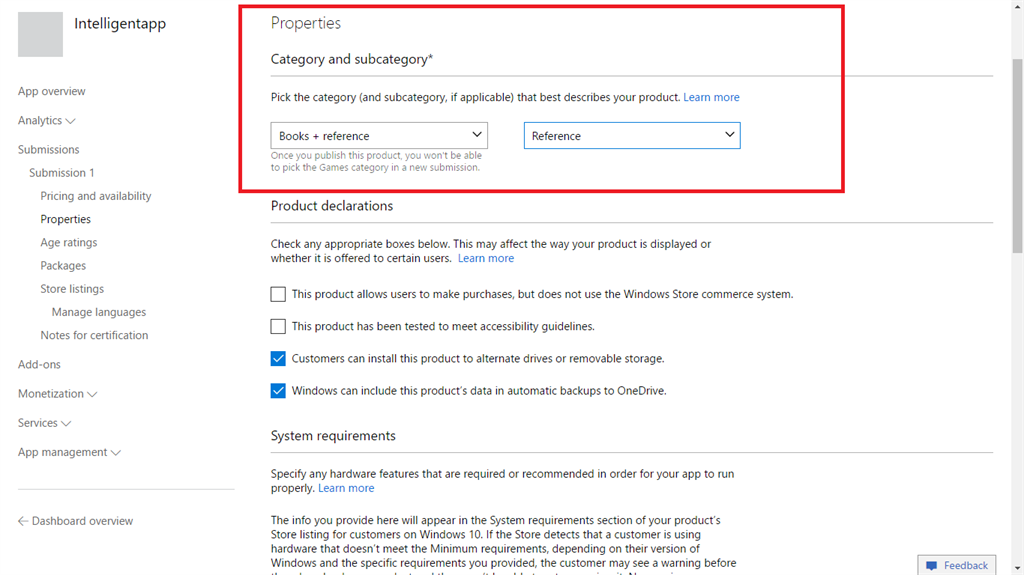
Task: Click Learn more link for category
Action: click(x=711, y=97)
